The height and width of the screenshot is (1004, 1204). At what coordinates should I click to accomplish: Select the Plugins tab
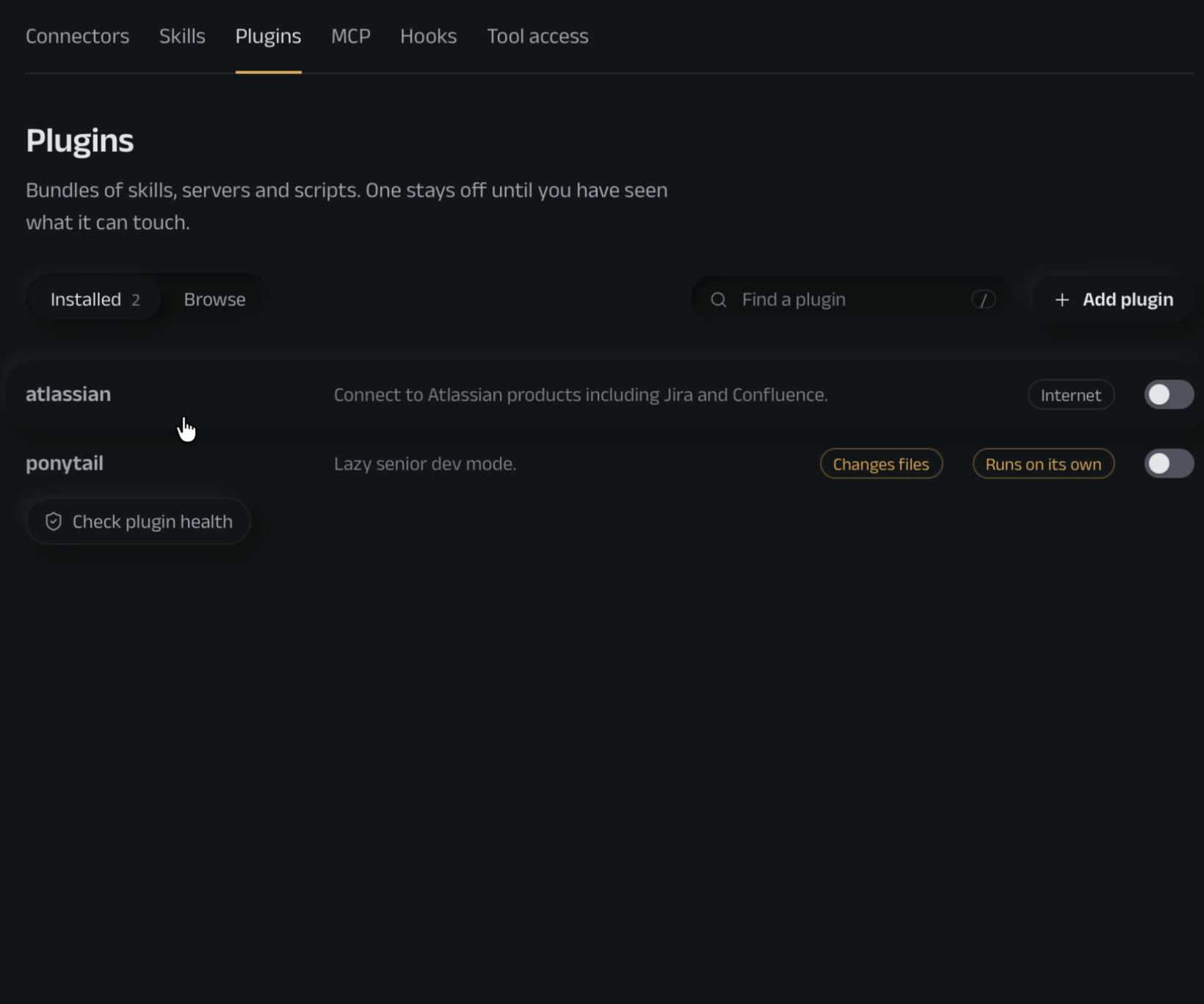click(x=268, y=36)
